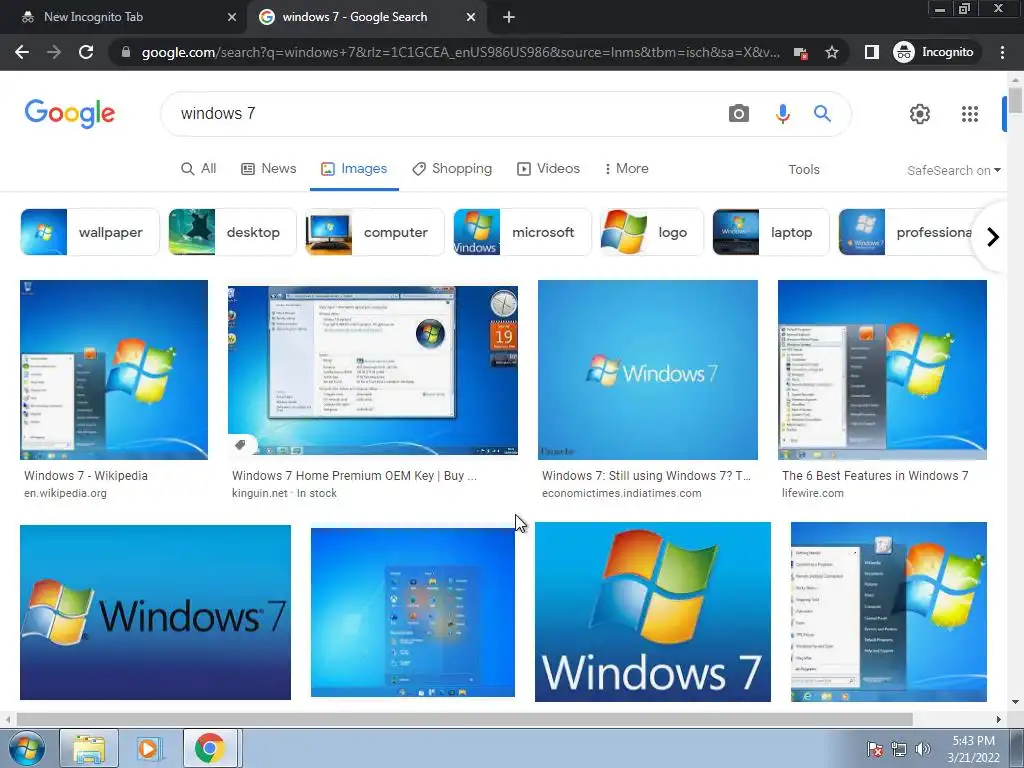
Task: Filter images by the laptop chip
Action: (x=771, y=232)
